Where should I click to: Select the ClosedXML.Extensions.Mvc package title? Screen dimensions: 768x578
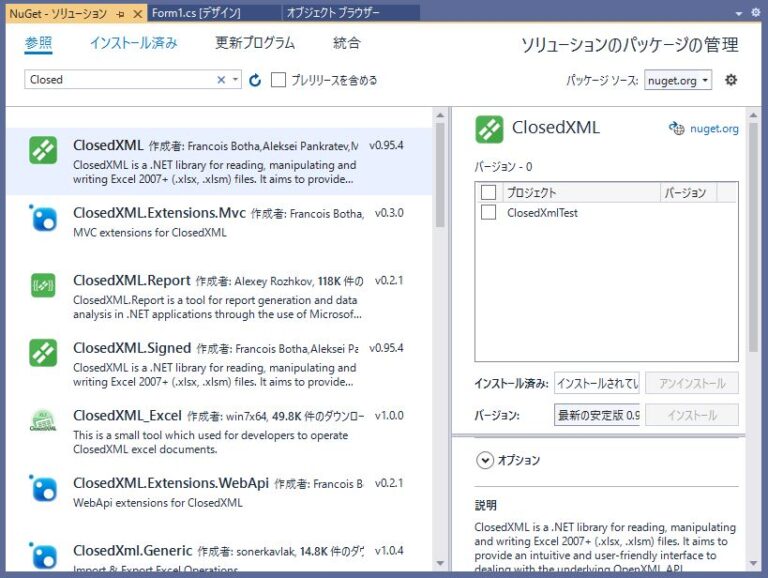159,213
